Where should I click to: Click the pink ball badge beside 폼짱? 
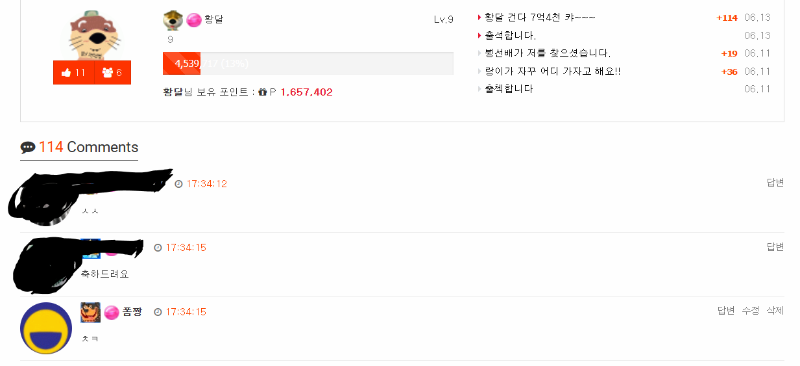(111, 312)
